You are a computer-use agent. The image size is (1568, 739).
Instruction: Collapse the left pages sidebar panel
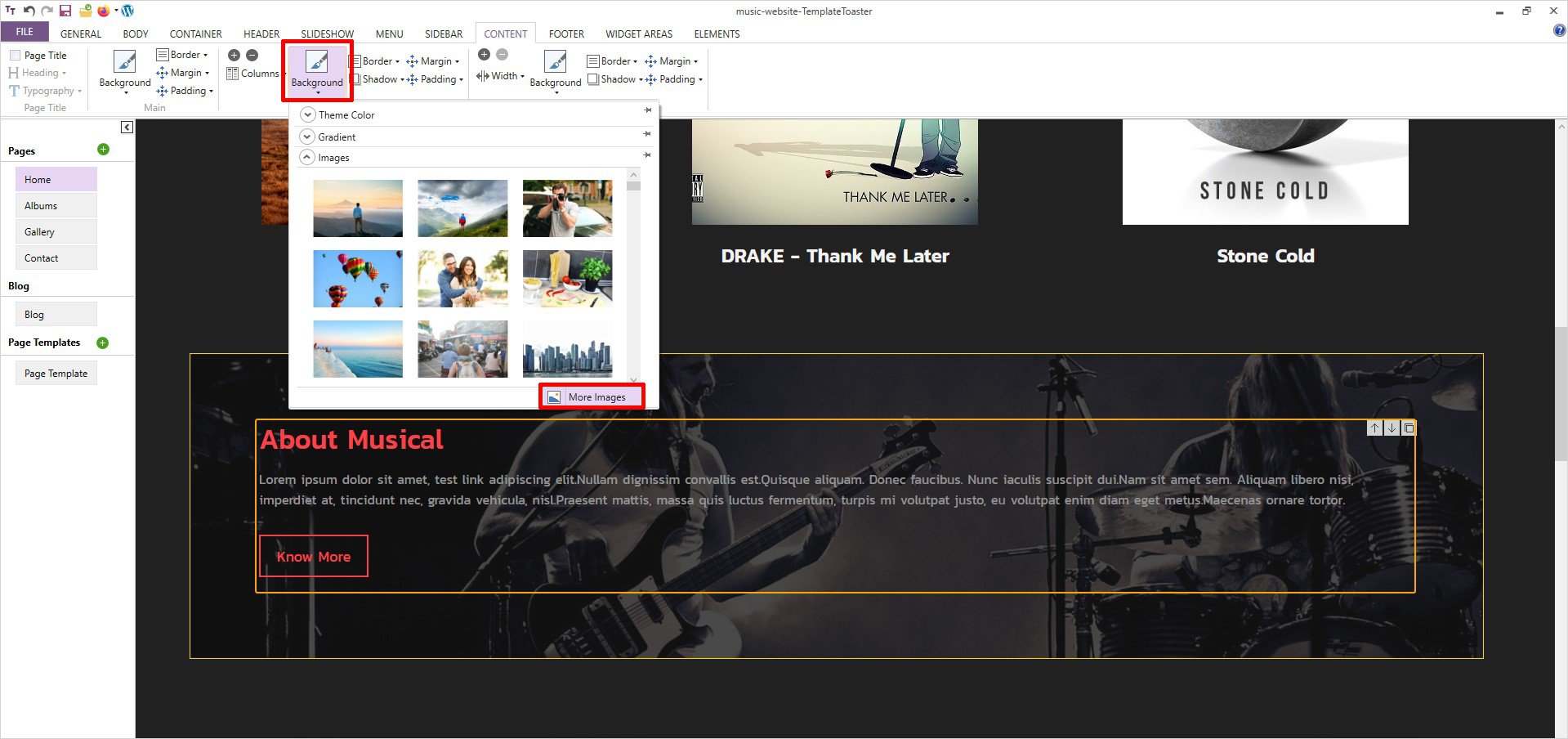[127, 127]
